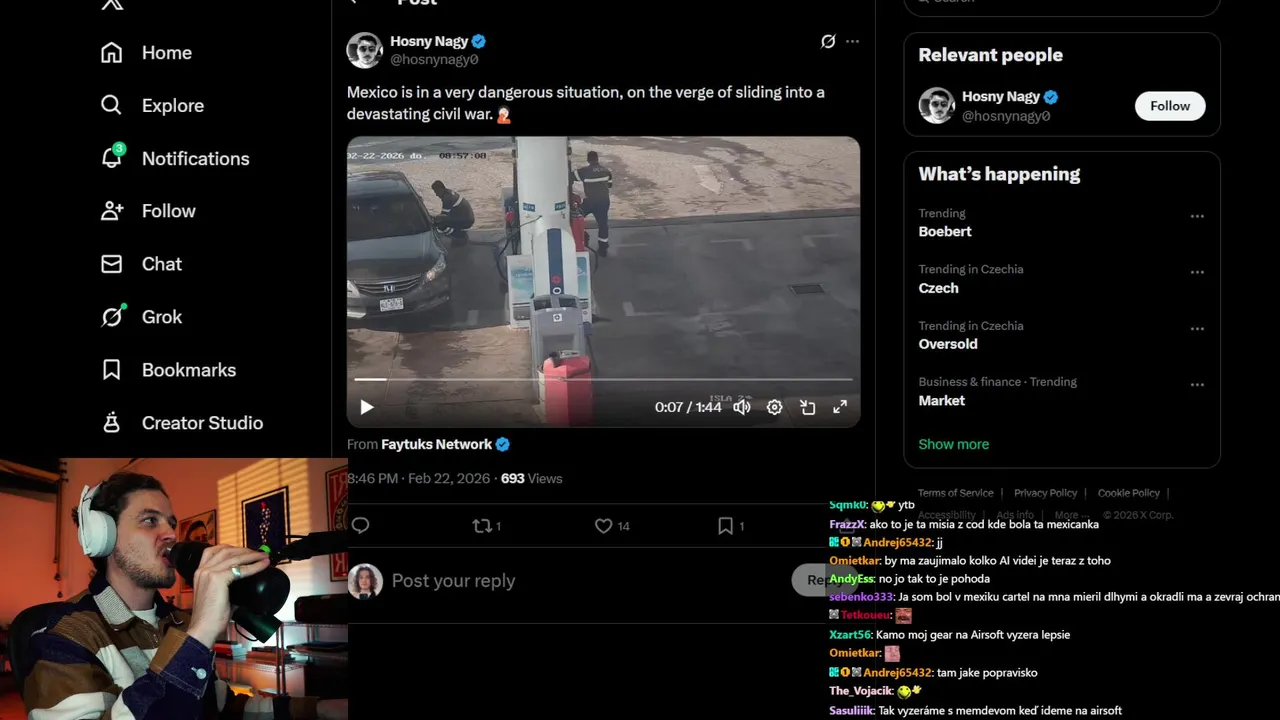
Task: Click the X logo in the sidebar
Action: pyautogui.click(x=112, y=4)
